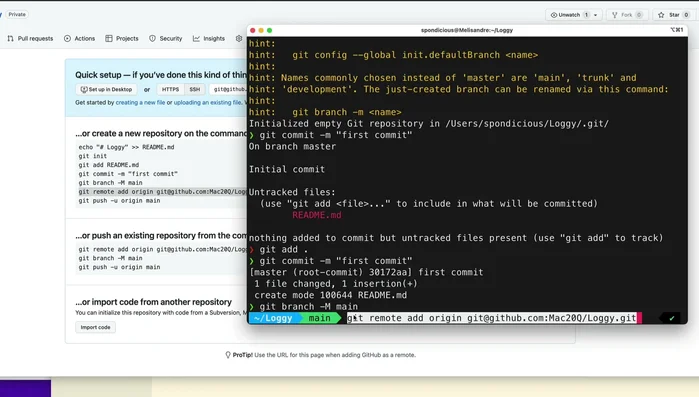
Task: Click '...or import code from another repository' heading
Action: click(153, 302)
